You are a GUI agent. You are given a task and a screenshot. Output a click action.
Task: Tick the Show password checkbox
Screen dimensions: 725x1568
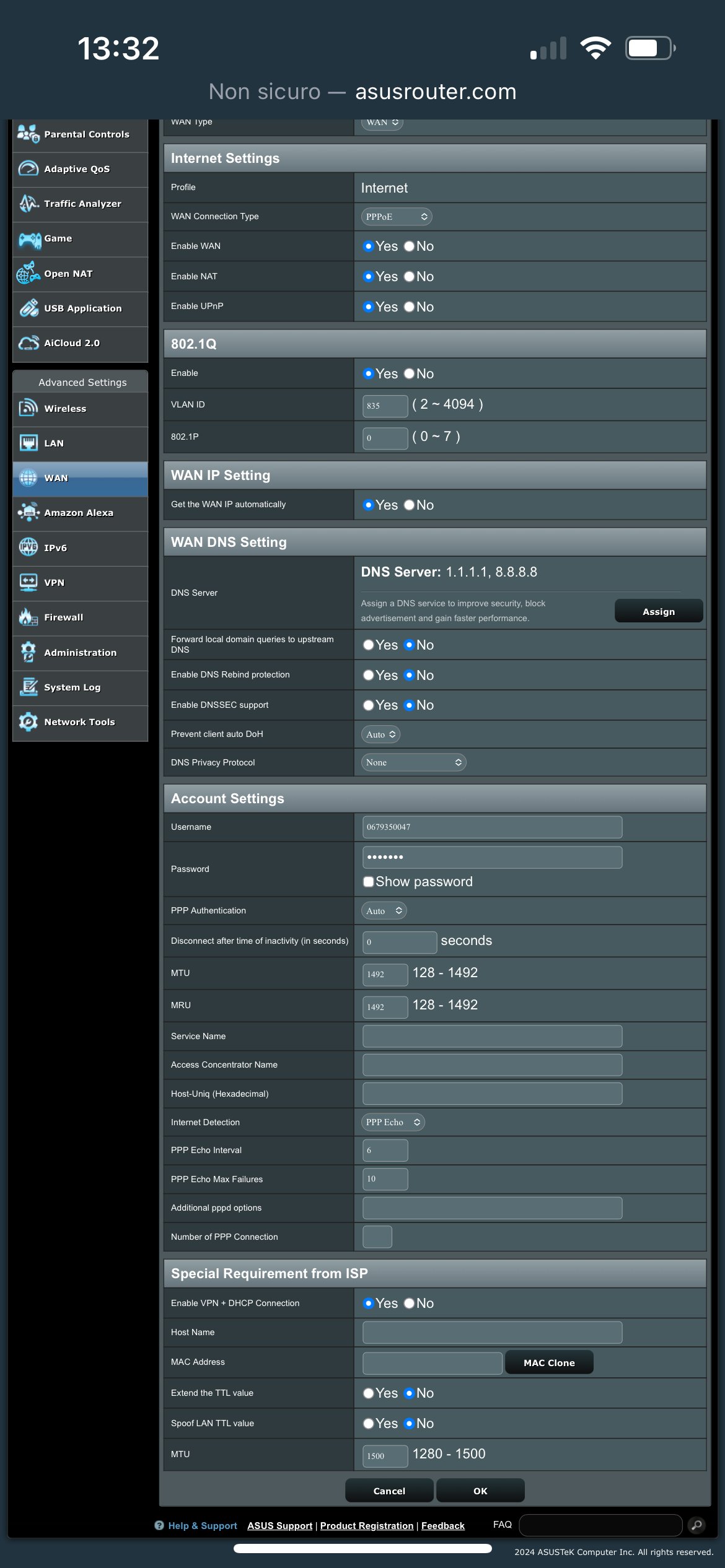point(369,882)
